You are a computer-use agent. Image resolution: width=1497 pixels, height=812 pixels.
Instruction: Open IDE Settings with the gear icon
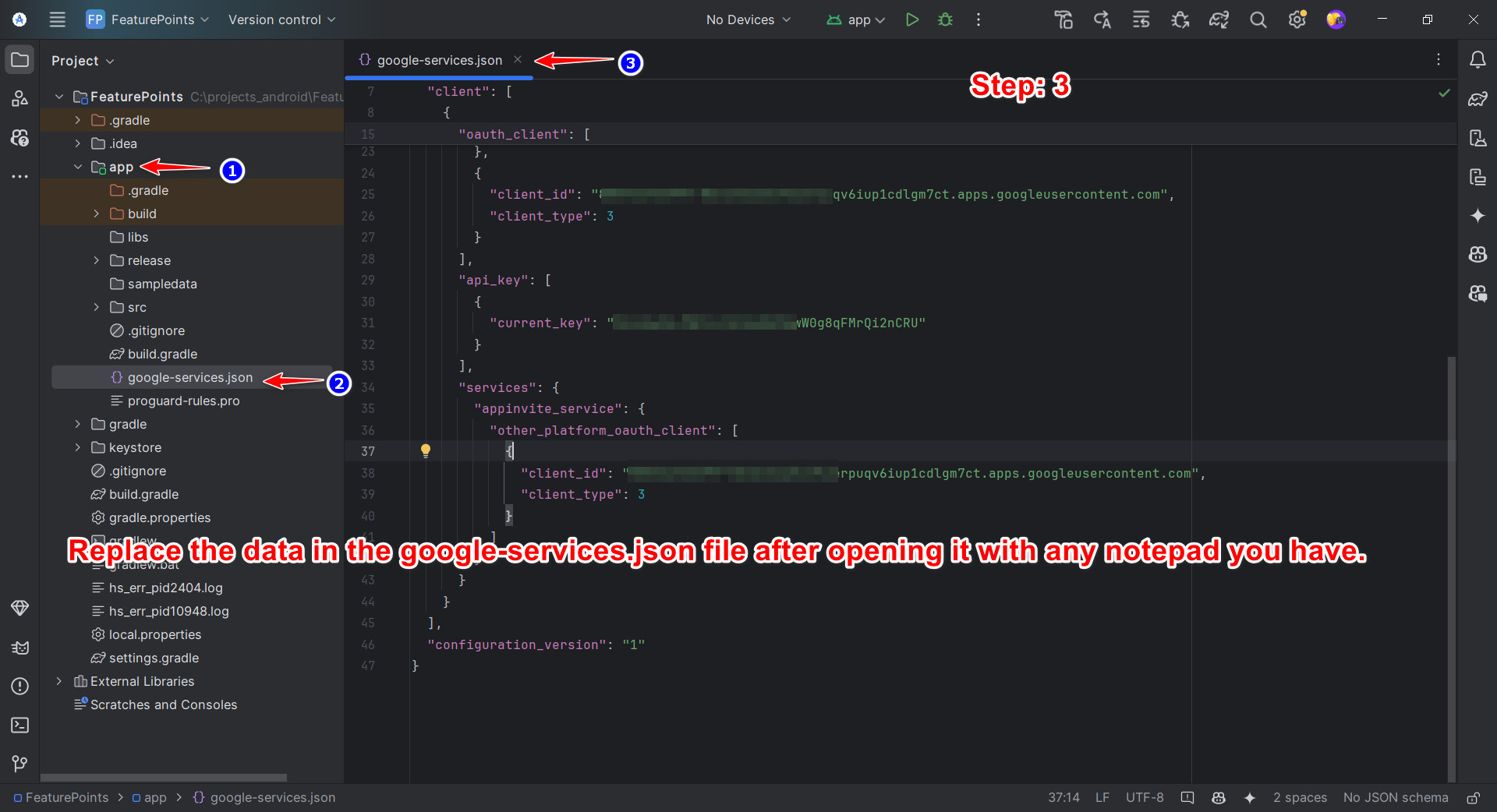1297,19
